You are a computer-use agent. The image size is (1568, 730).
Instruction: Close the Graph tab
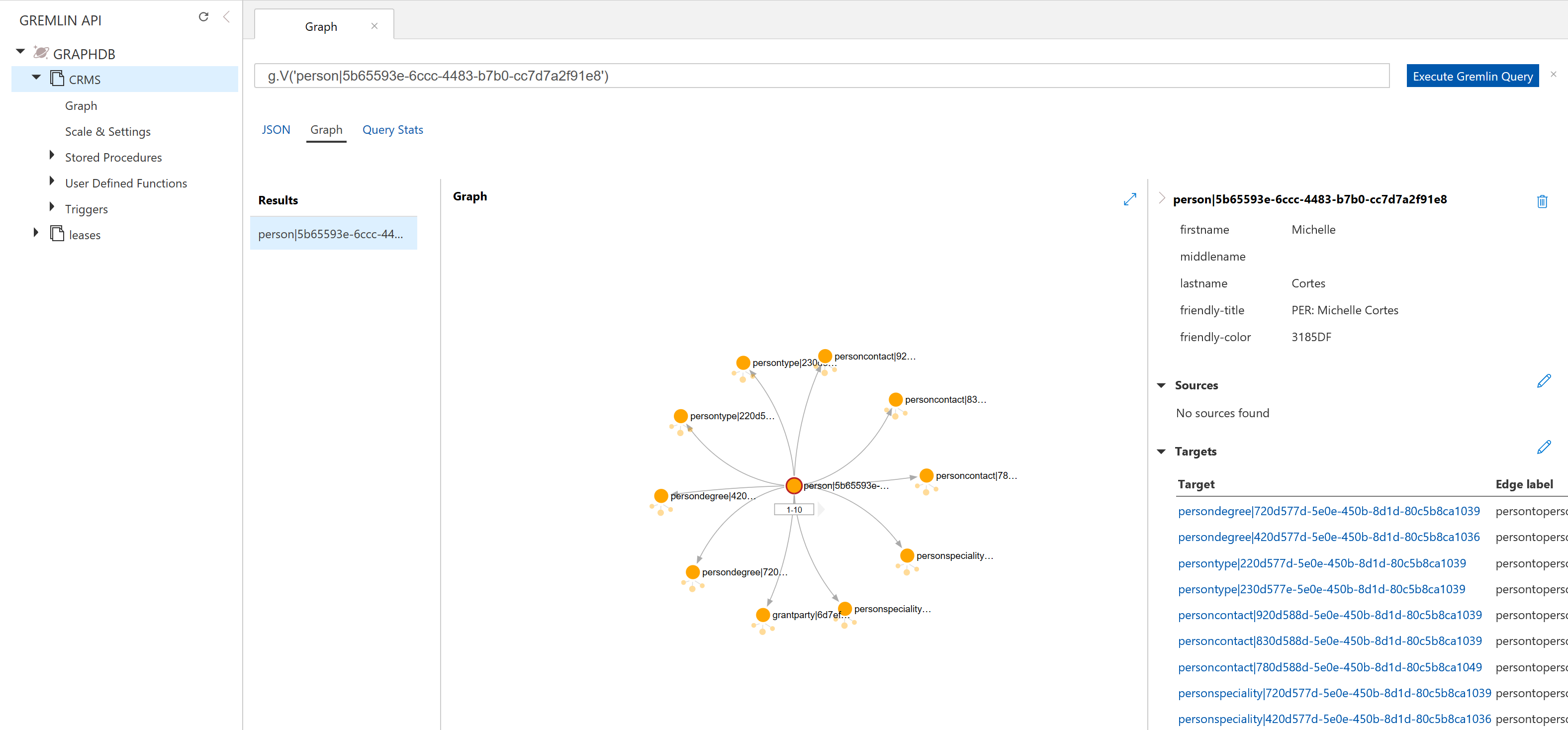[374, 25]
